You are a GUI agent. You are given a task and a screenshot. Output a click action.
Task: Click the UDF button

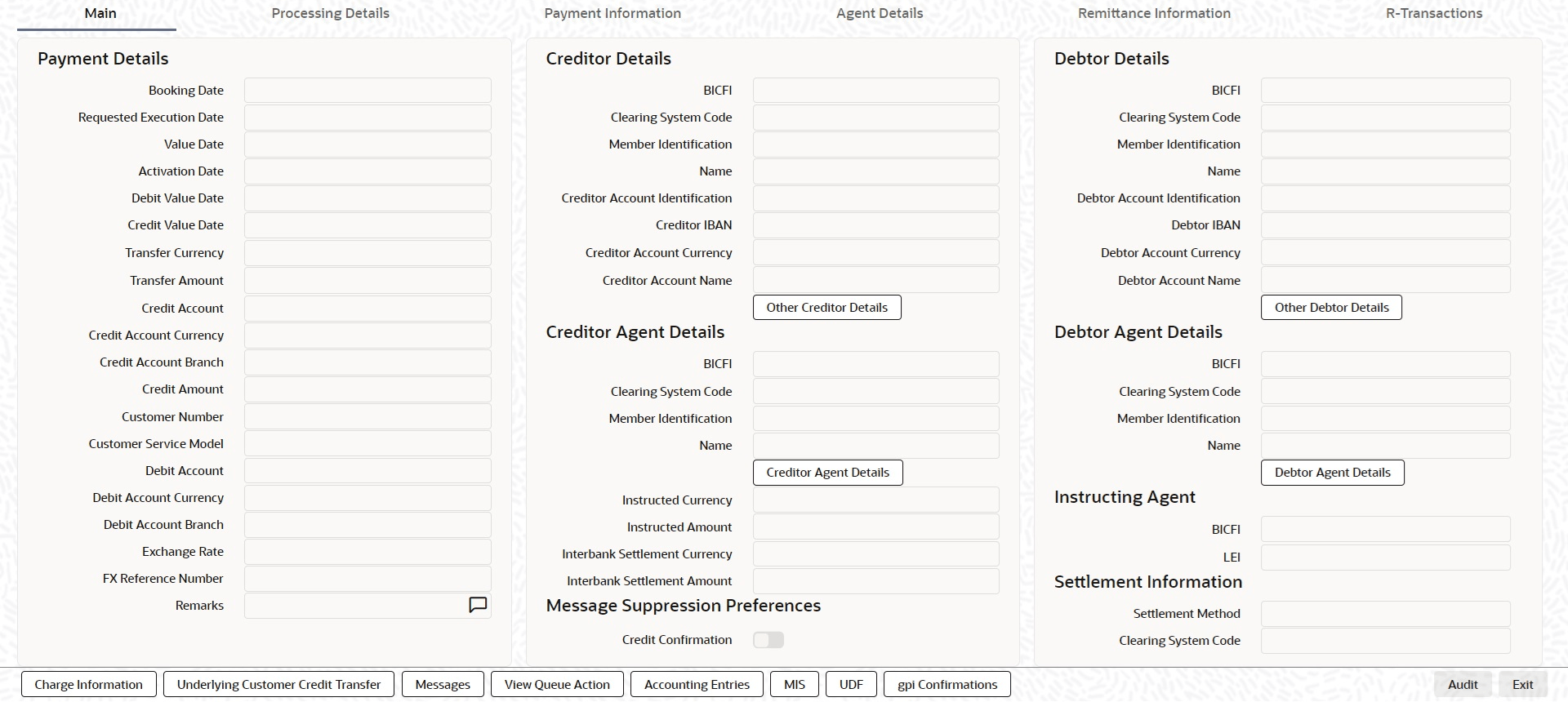pos(851,684)
